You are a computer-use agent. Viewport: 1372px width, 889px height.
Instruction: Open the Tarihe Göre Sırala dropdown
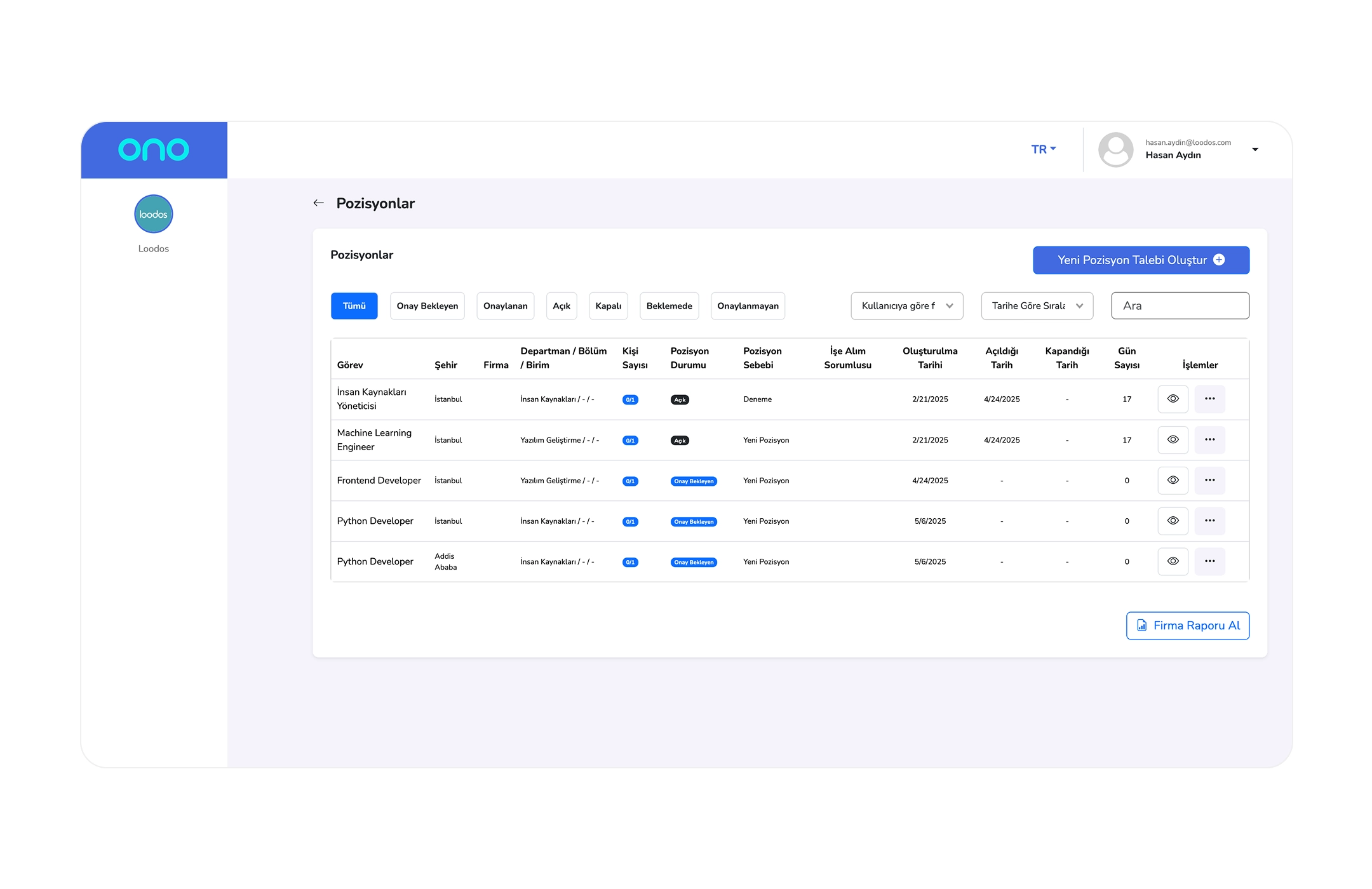click(x=1037, y=306)
